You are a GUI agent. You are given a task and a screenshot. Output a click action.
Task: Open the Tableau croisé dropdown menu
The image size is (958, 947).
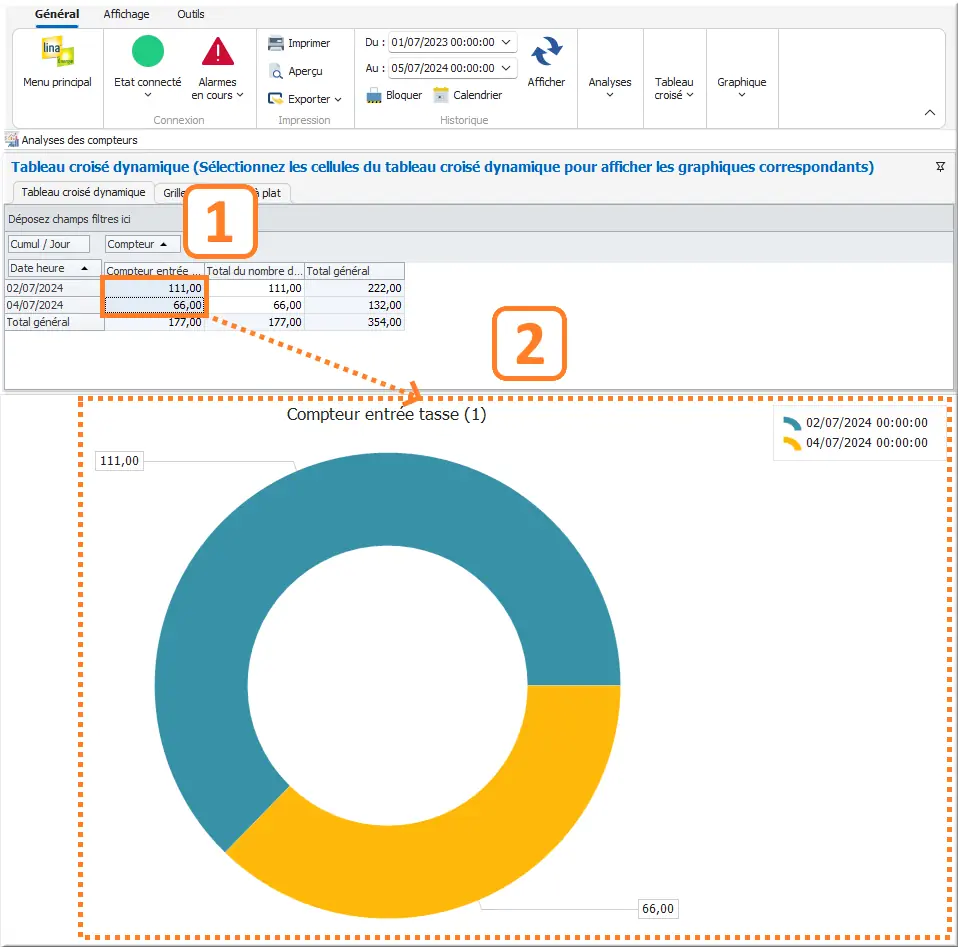click(x=674, y=88)
